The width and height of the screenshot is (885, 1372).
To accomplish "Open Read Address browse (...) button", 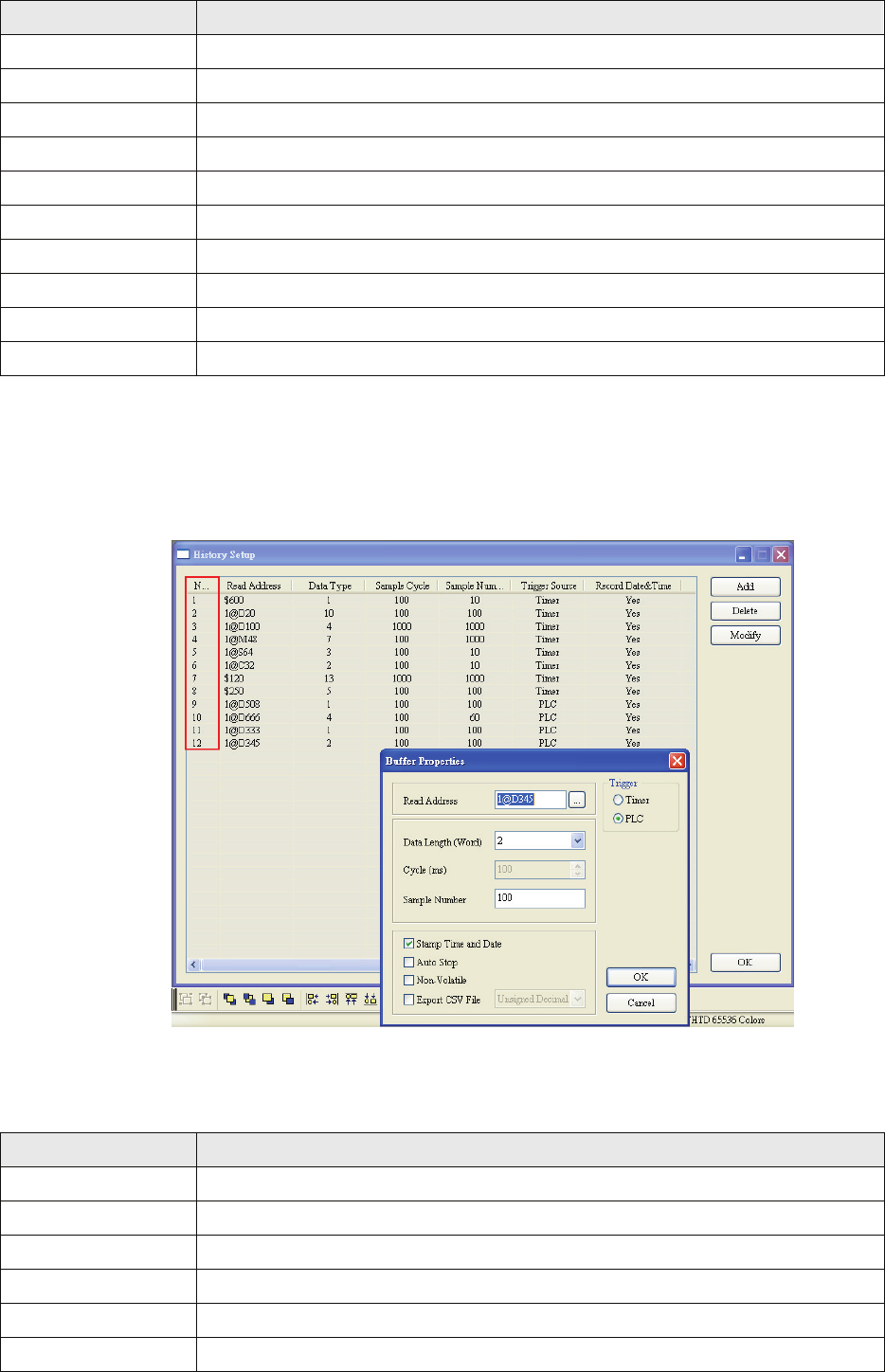I will pos(576,800).
